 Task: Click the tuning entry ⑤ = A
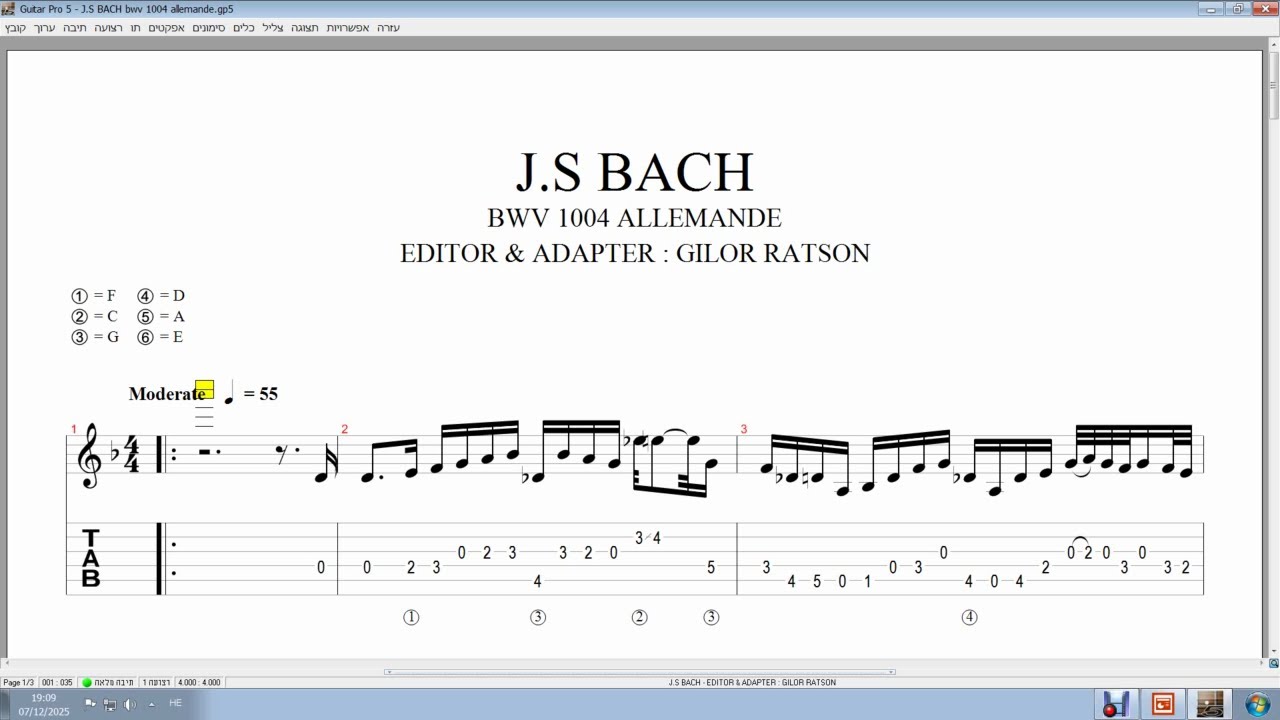161,316
